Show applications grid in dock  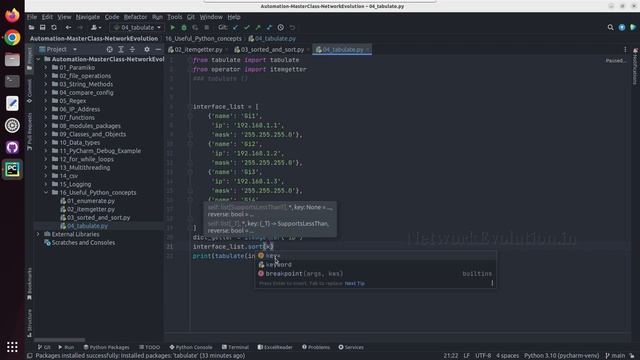(x=12, y=347)
